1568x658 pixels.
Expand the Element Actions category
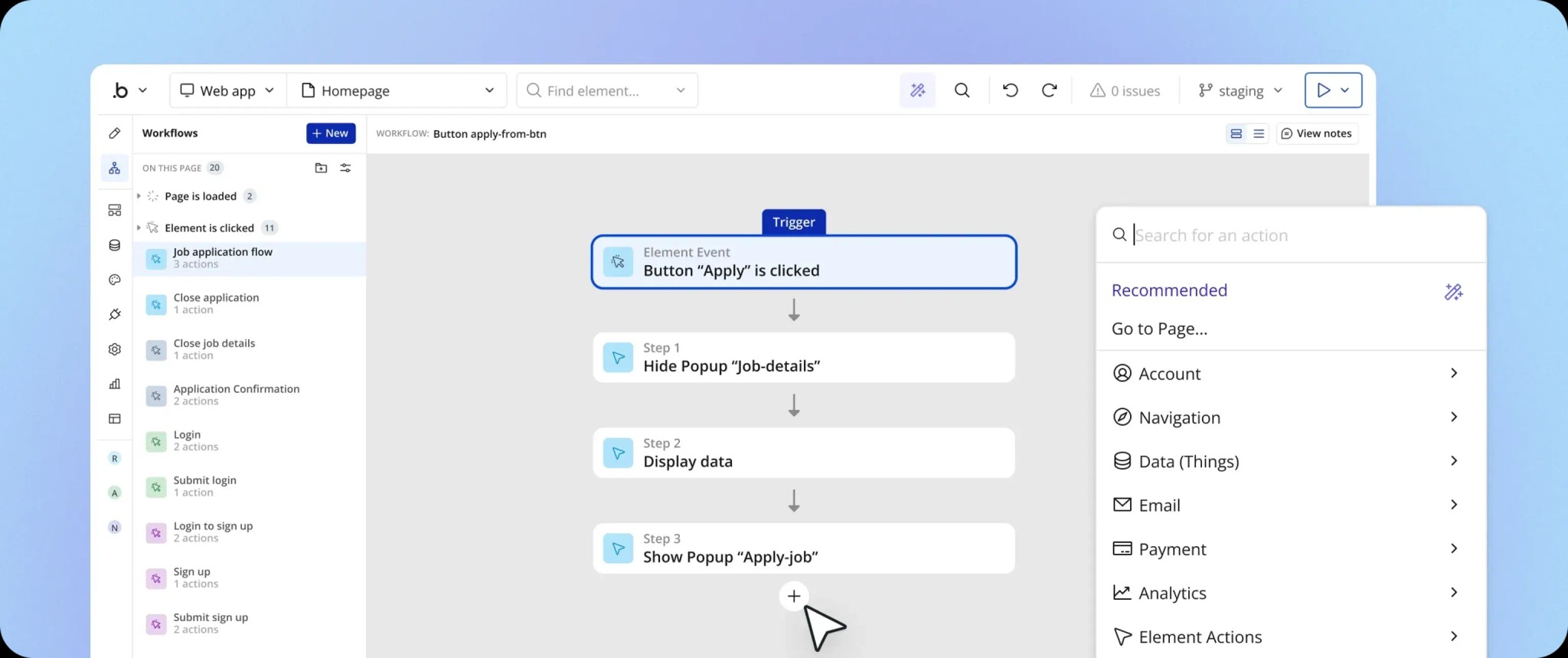1291,637
